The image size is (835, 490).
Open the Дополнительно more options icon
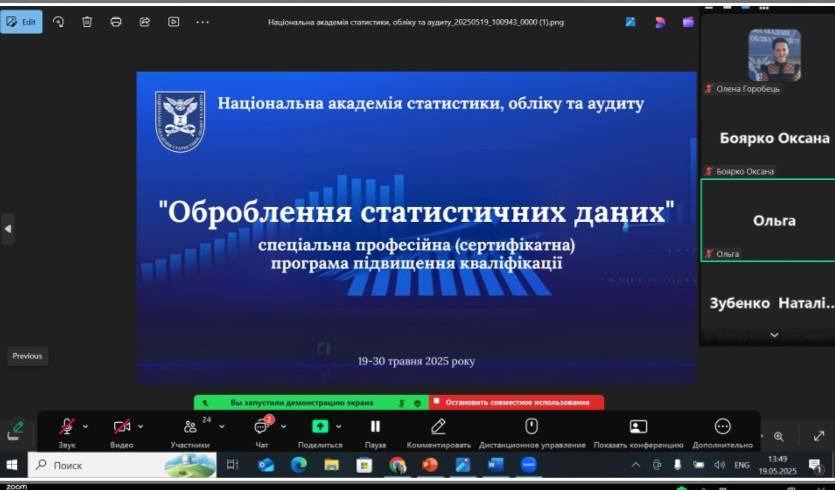tap(722, 426)
